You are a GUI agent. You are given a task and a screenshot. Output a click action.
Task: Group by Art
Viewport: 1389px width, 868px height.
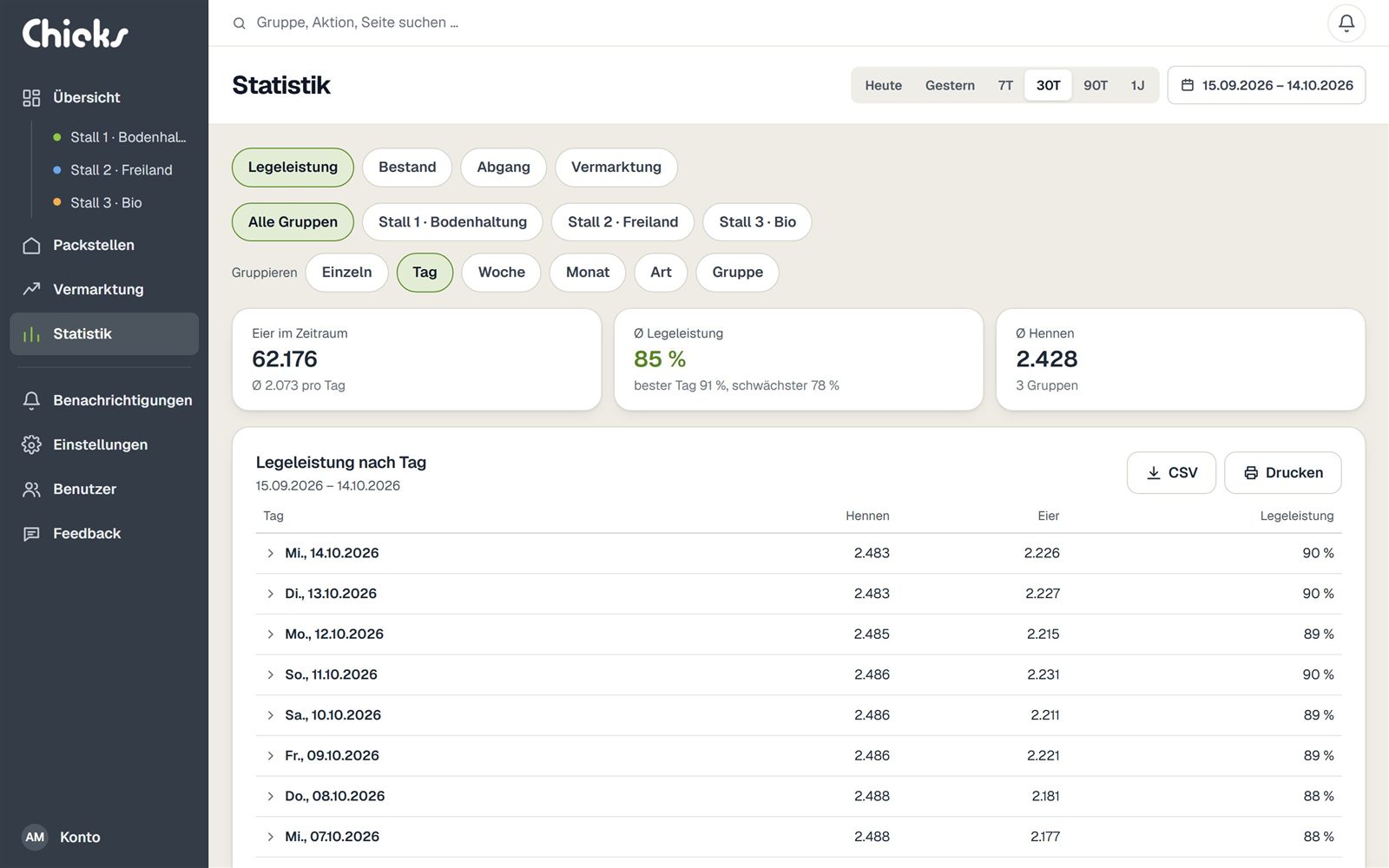point(661,273)
